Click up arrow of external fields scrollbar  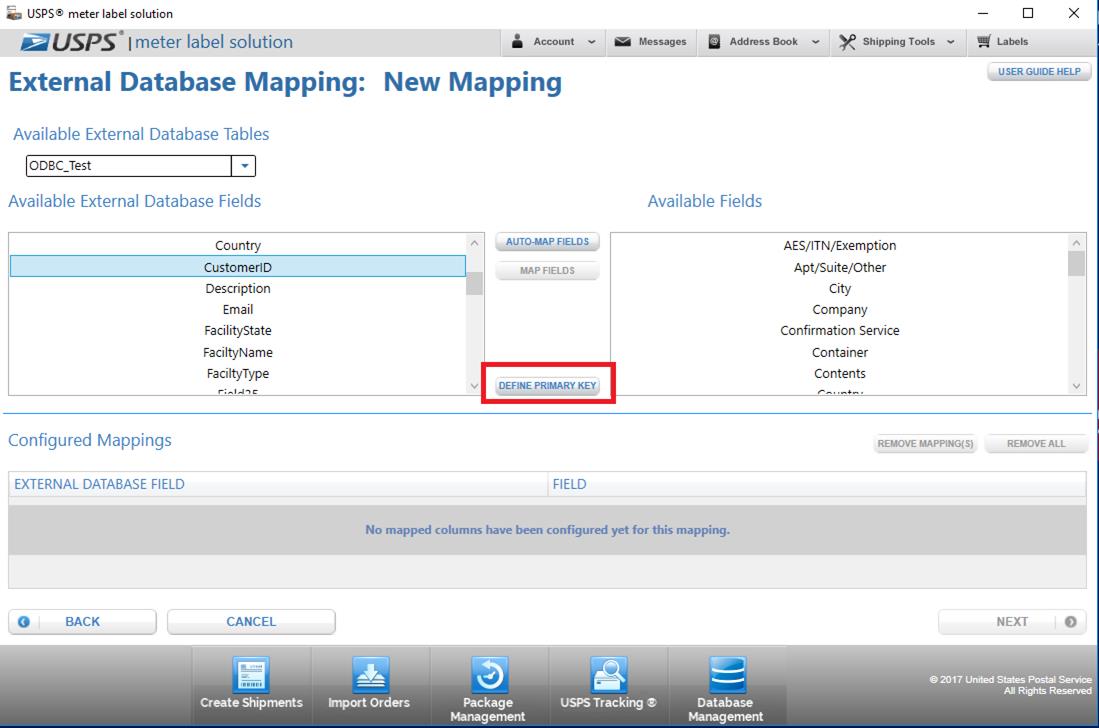[475, 243]
